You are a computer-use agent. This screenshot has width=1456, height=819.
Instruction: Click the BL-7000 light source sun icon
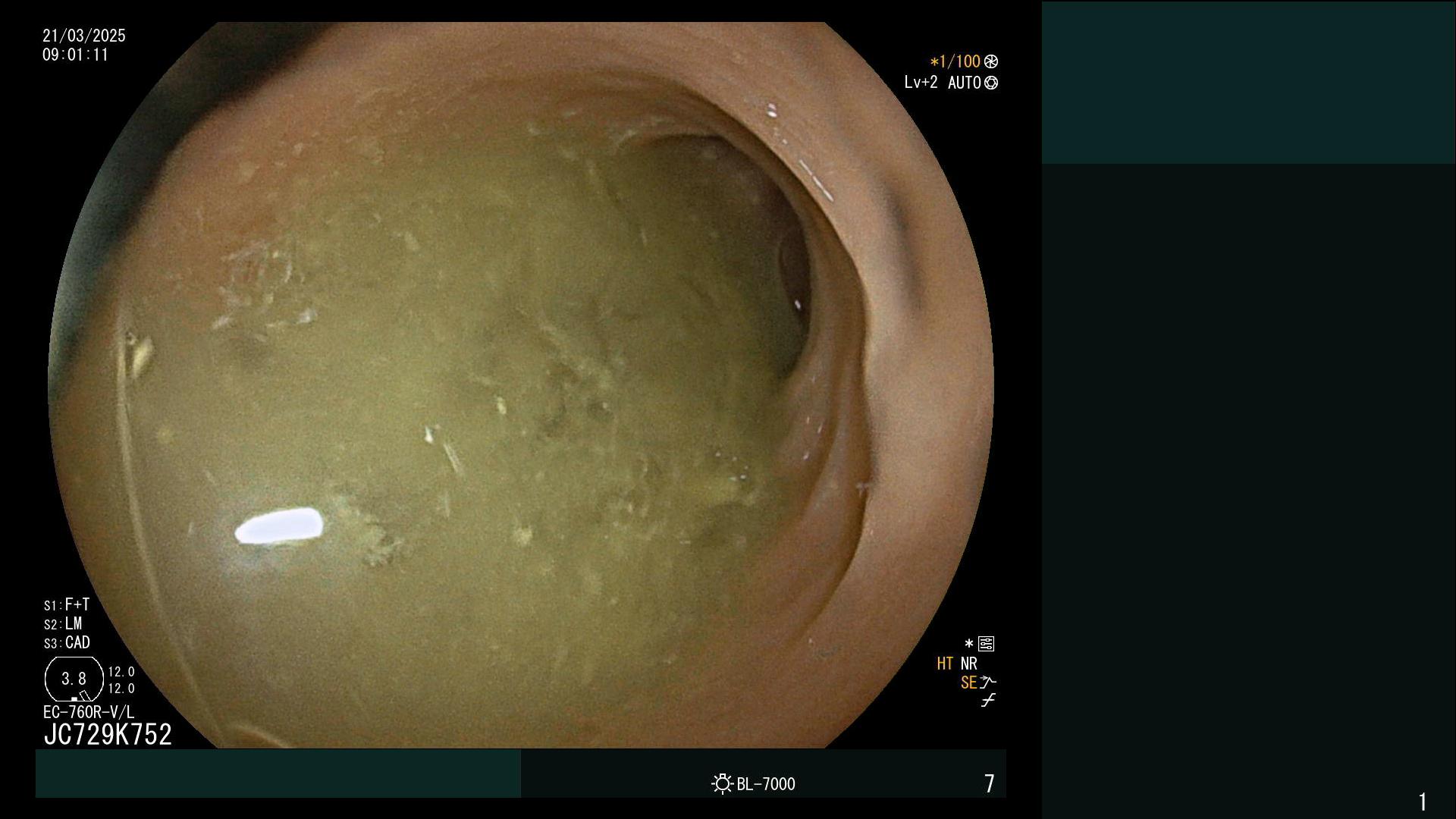tap(722, 783)
